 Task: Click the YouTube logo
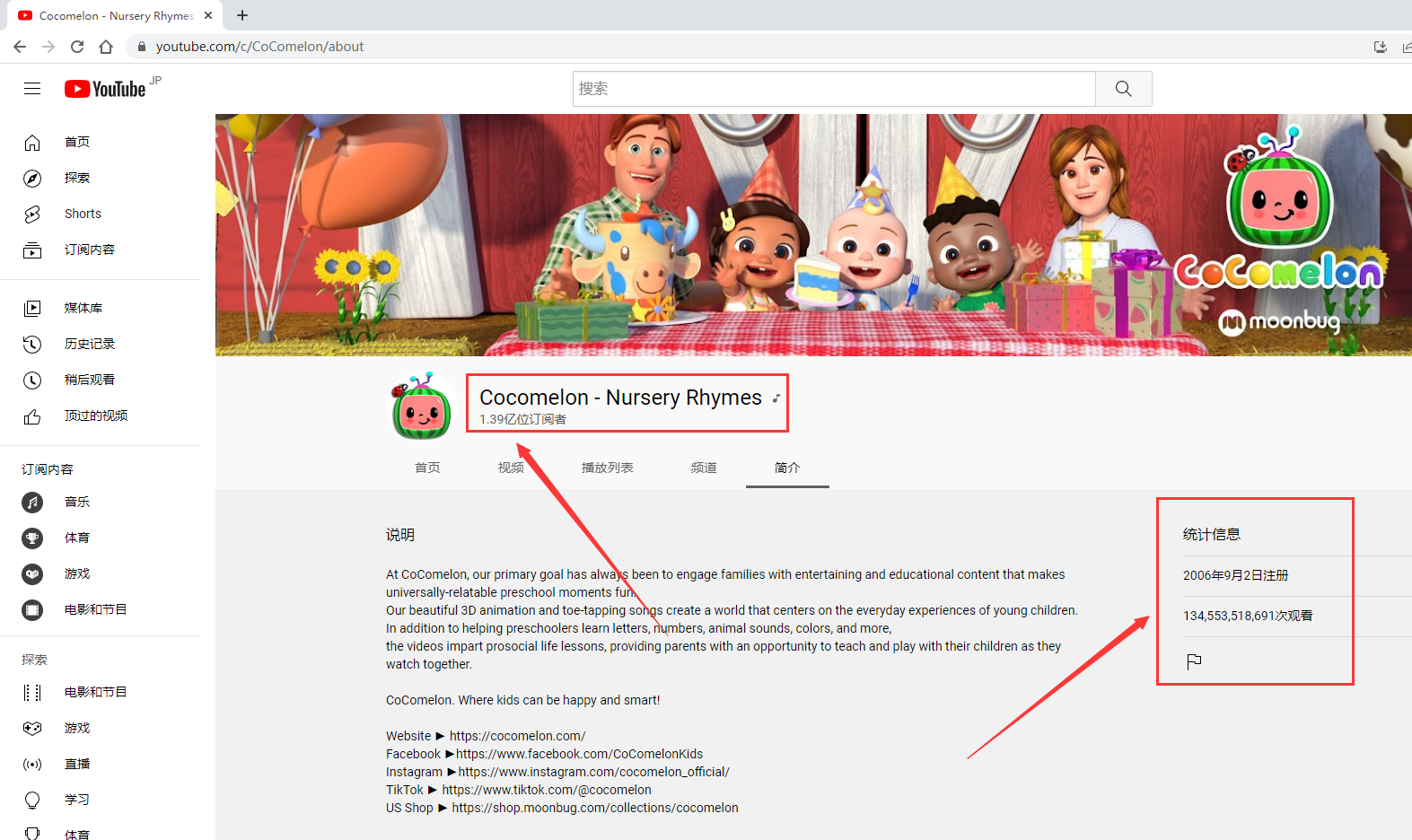click(105, 89)
